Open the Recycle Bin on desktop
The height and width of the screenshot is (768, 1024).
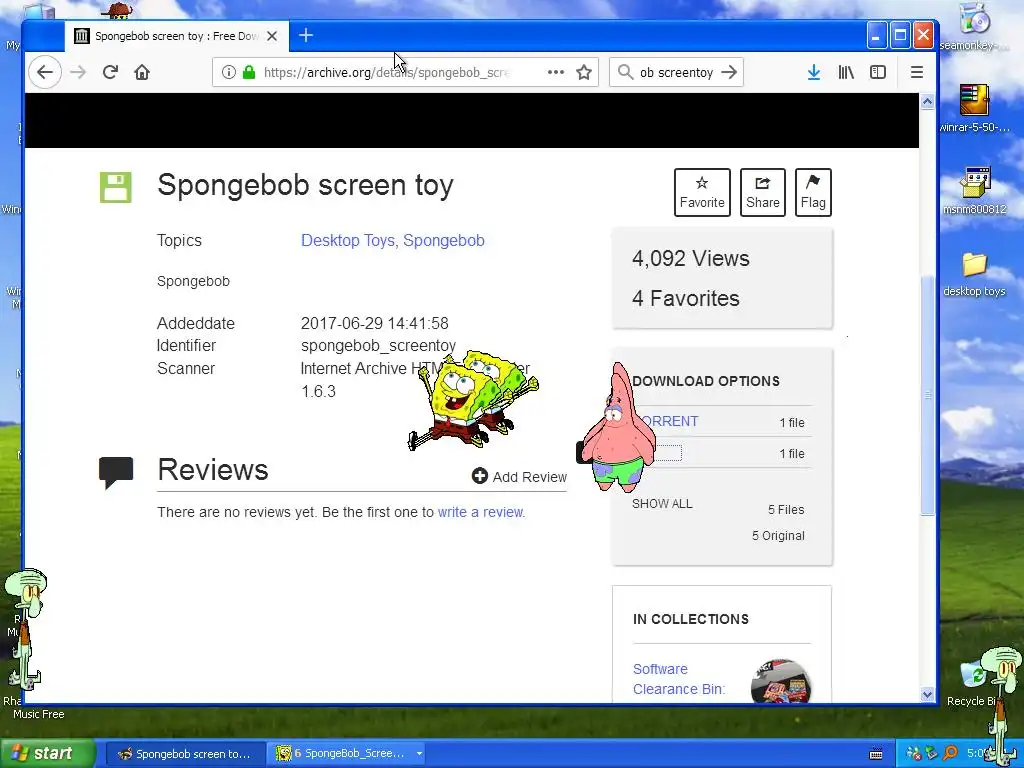pyautogui.click(x=973, y=684)
